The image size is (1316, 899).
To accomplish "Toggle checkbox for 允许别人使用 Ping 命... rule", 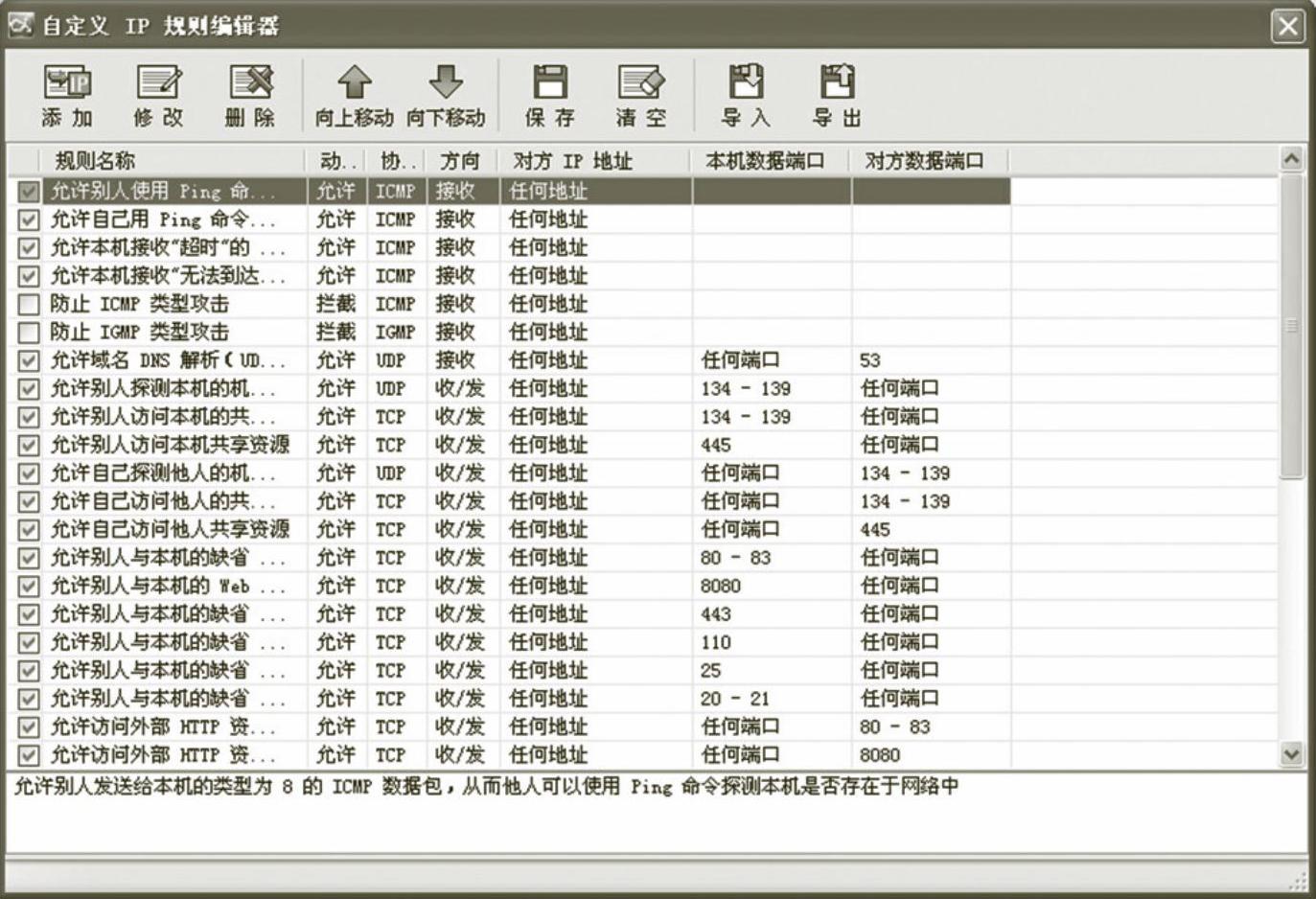I will click(x=29, y=192).
